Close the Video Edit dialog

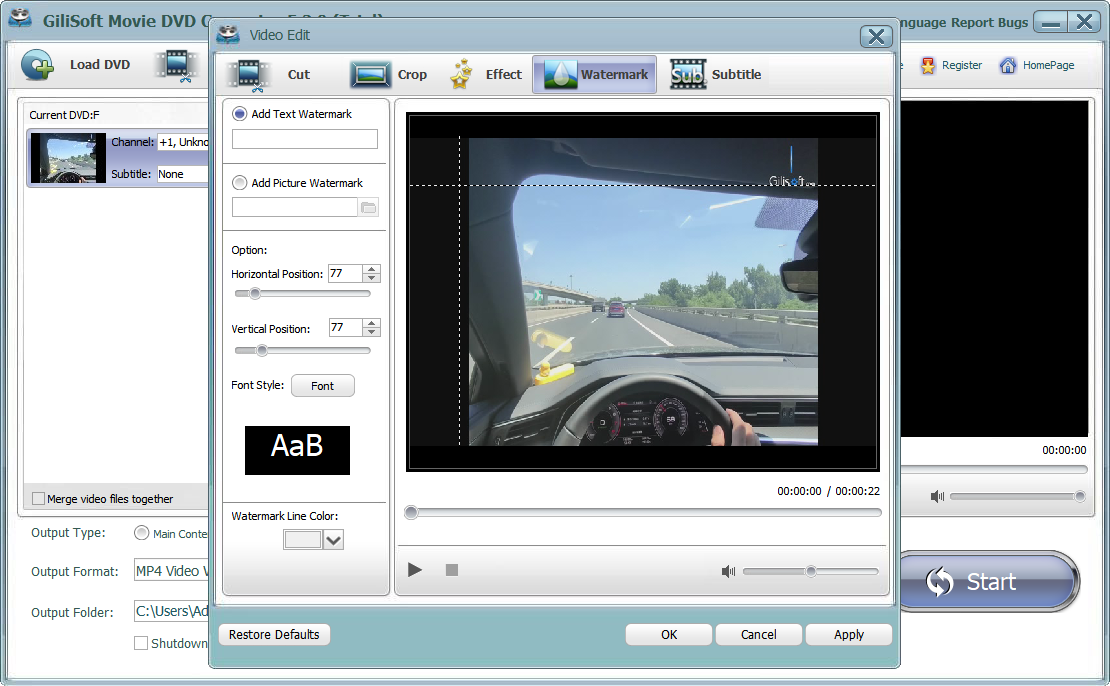[x=876, y=36]
